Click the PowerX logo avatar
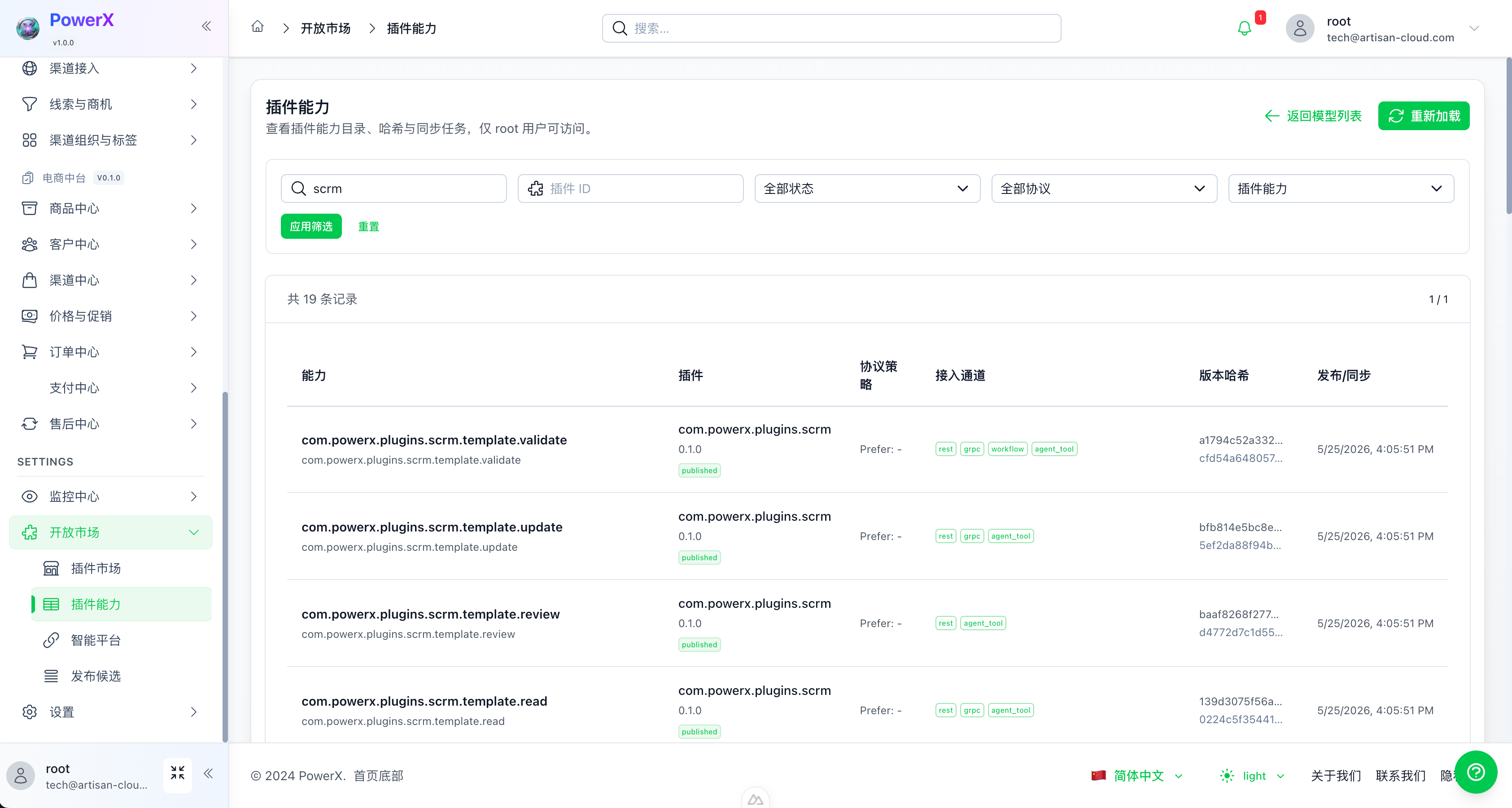 click(x=27, y=27)
